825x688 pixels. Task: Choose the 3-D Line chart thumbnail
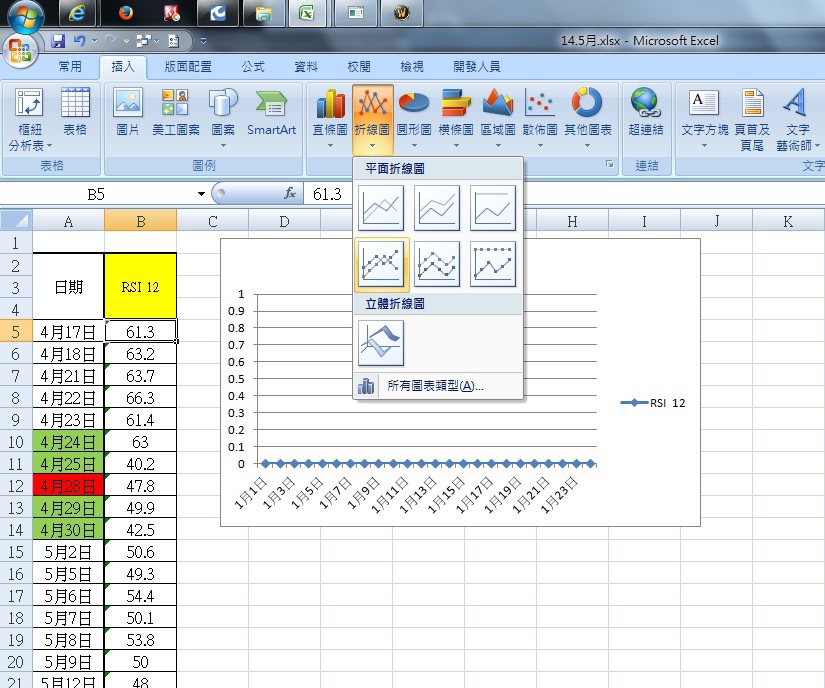click(x=381, y=343)
